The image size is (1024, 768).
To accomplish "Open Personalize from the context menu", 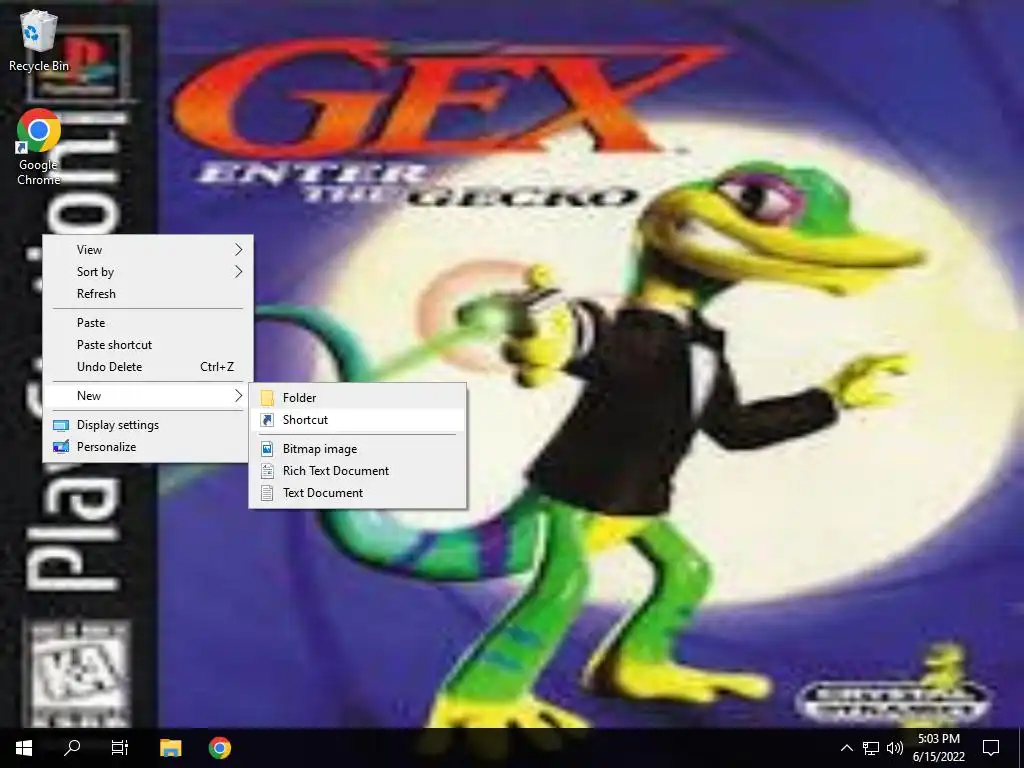I will click(148, 447).
